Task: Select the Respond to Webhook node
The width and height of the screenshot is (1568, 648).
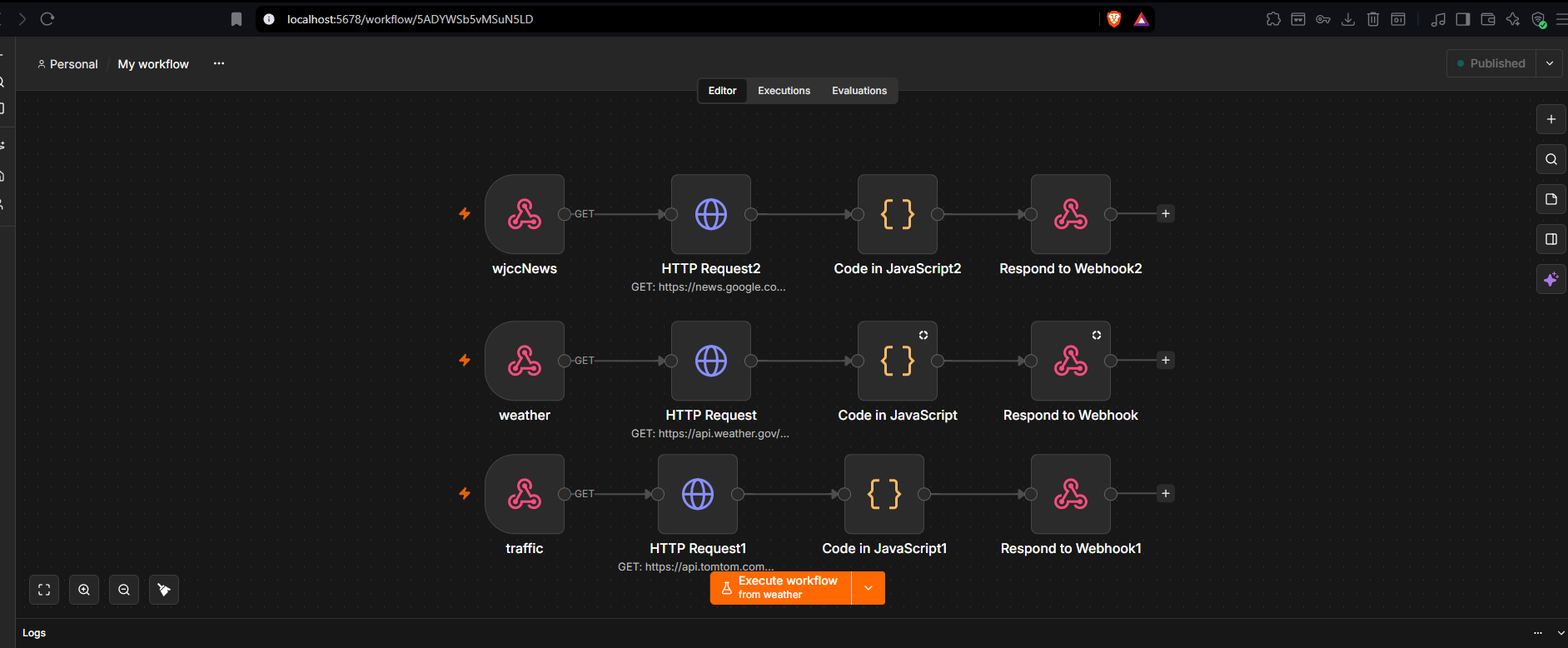Action: click(x=1071, y=361)
